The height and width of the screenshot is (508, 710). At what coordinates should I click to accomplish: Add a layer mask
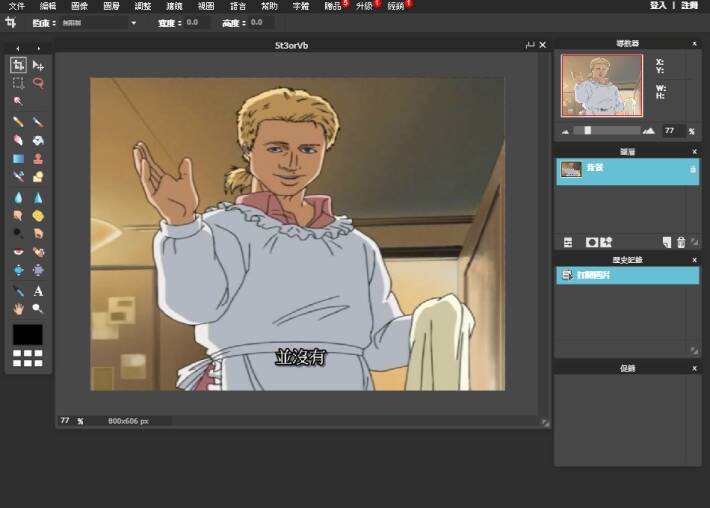[592, 242]
